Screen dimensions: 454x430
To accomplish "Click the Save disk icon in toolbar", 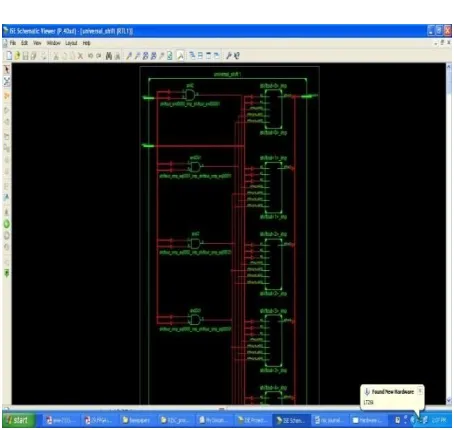I will (25, 56).
